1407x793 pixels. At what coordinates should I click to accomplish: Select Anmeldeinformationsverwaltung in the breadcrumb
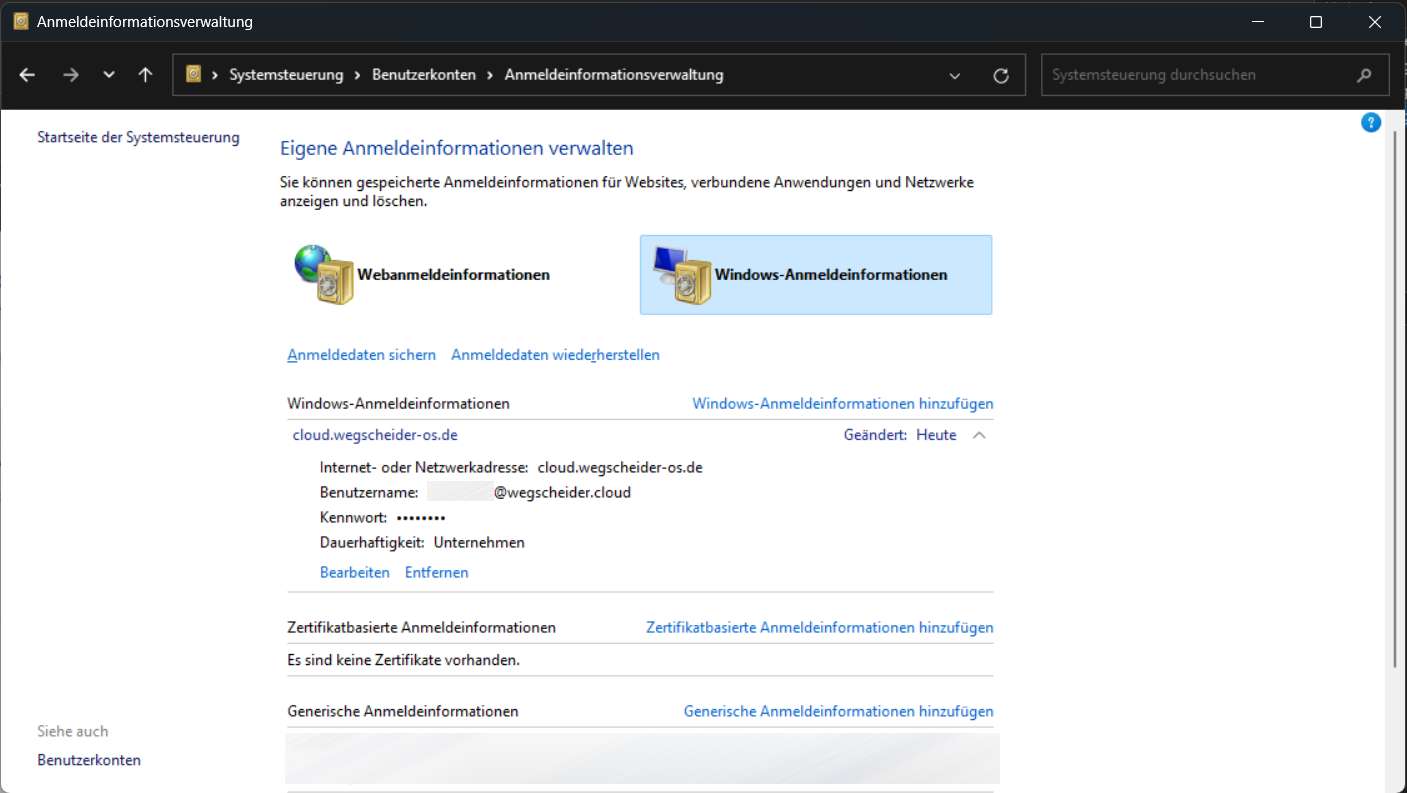tap(614, 75)
